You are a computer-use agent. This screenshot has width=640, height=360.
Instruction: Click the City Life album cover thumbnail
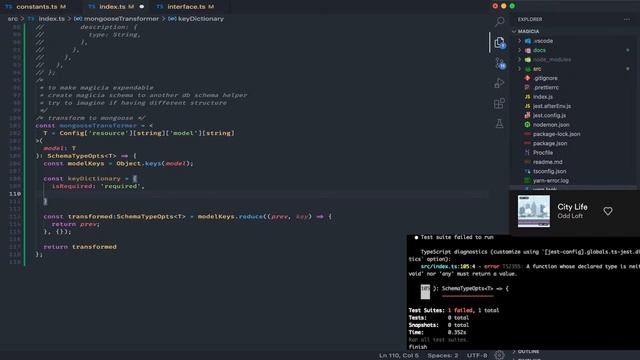click(x=534, y=211)
